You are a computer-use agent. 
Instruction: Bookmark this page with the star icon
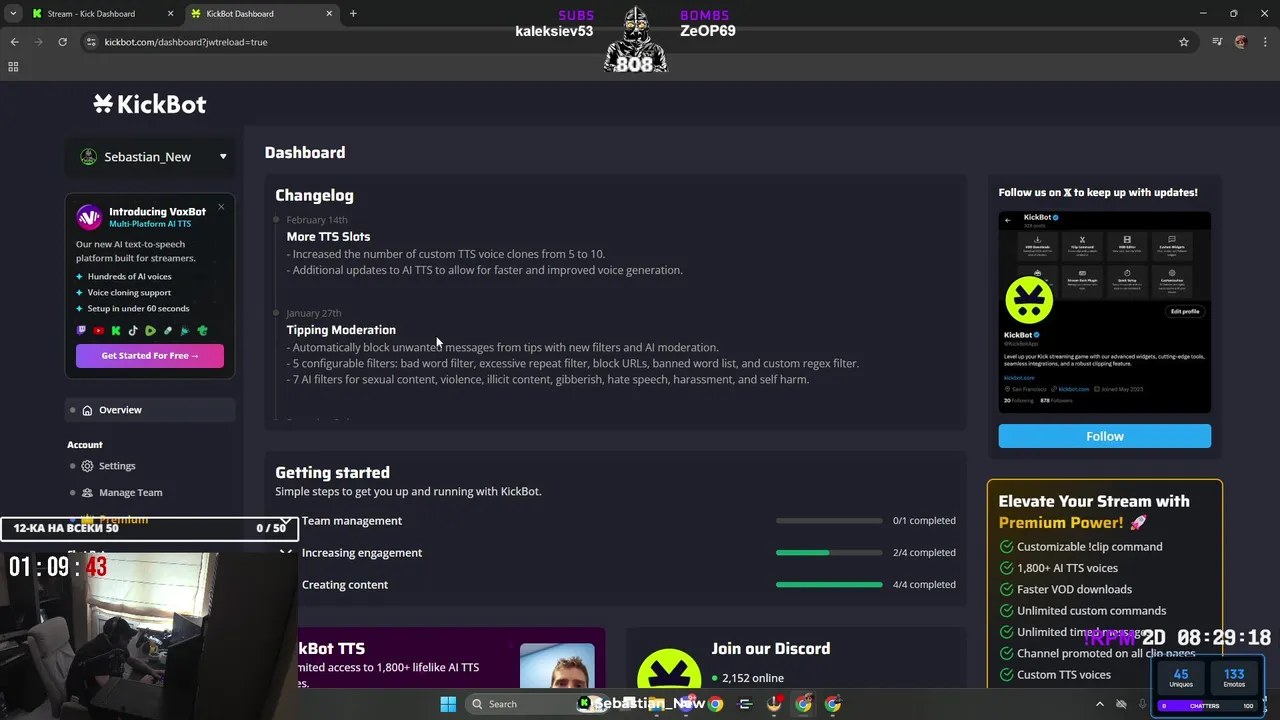(x=1184, y=42)
